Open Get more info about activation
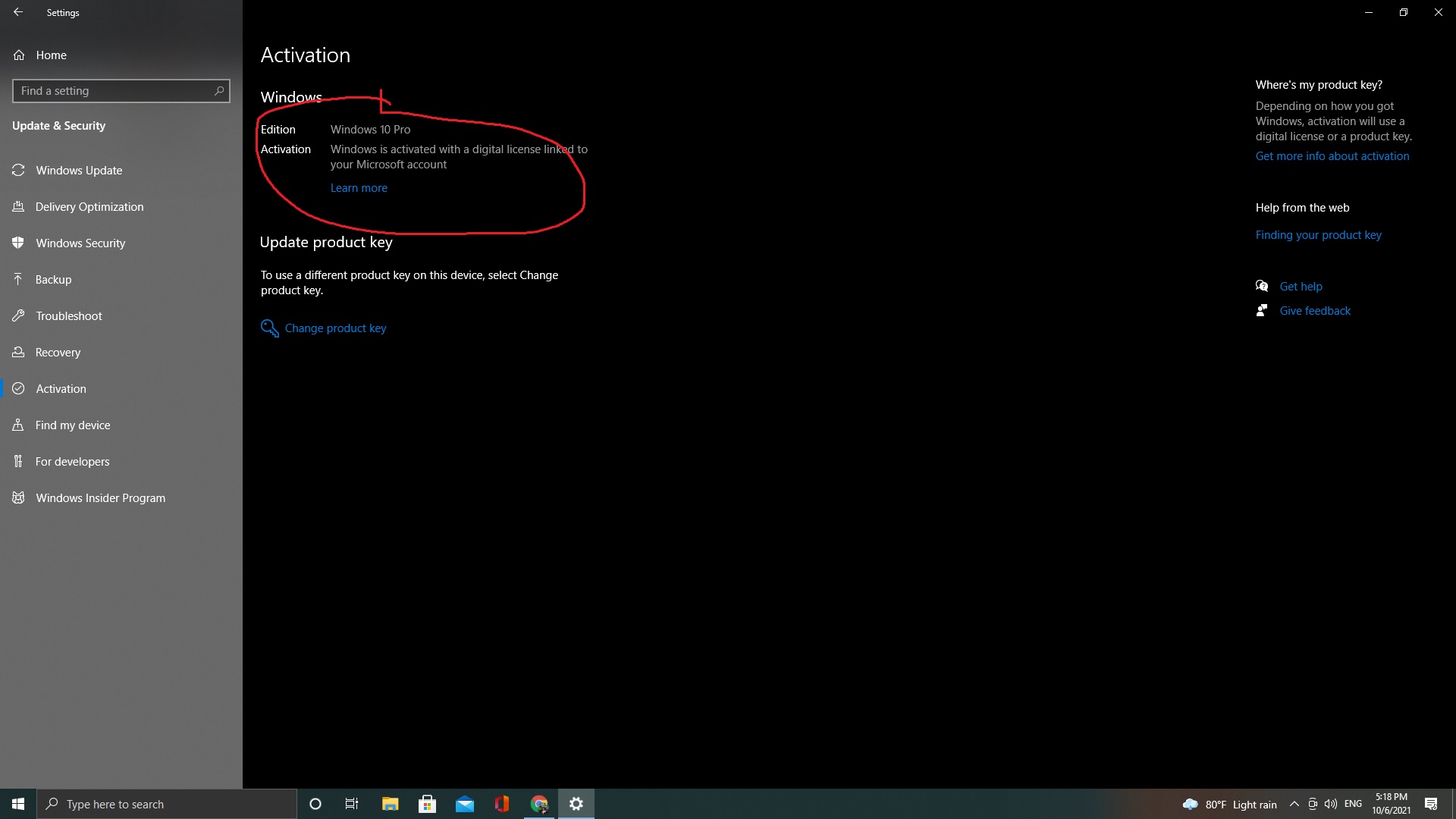The width and height of the screenshot is (1456, 819). click(1332, 156)
